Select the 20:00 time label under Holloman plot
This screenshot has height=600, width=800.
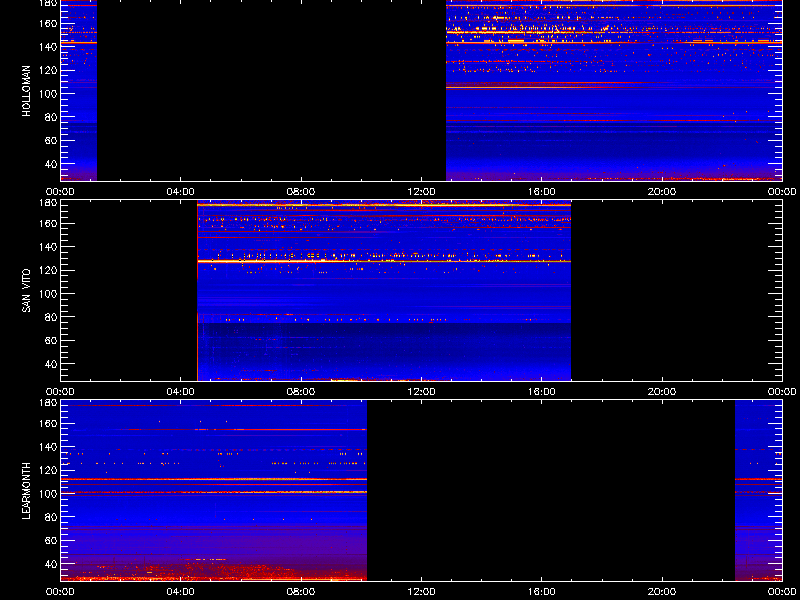point(662,192)
